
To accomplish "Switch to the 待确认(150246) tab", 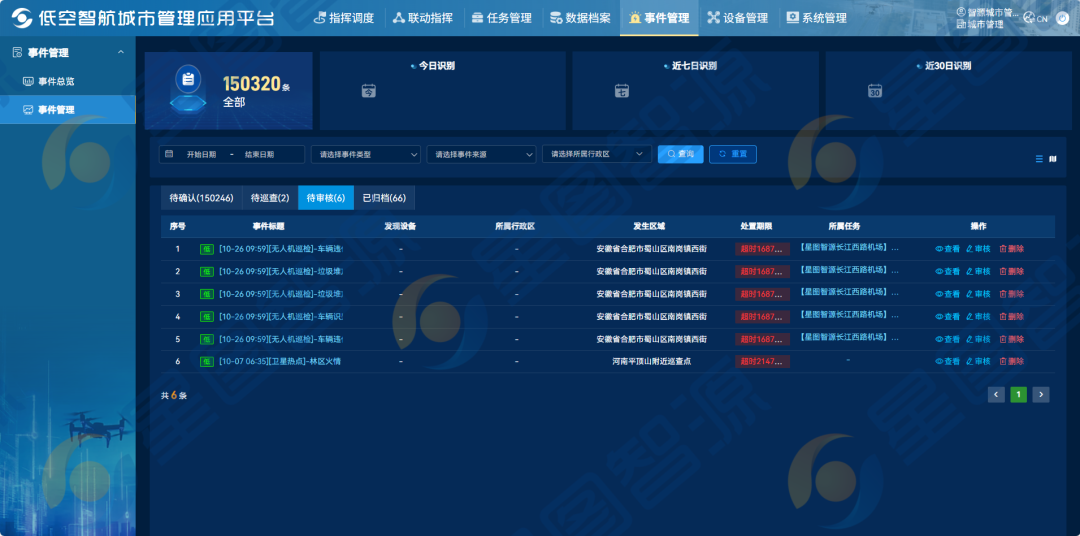I will click(201, 198).
